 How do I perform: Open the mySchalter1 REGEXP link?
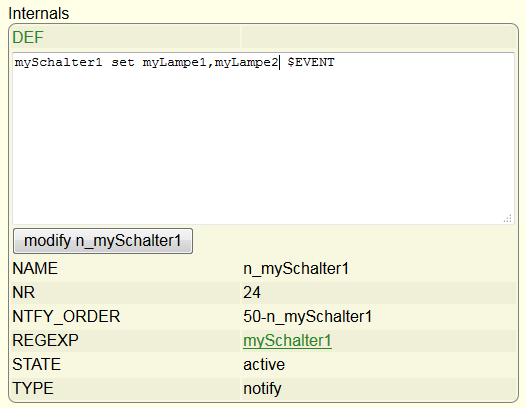(x=287, y=341)
